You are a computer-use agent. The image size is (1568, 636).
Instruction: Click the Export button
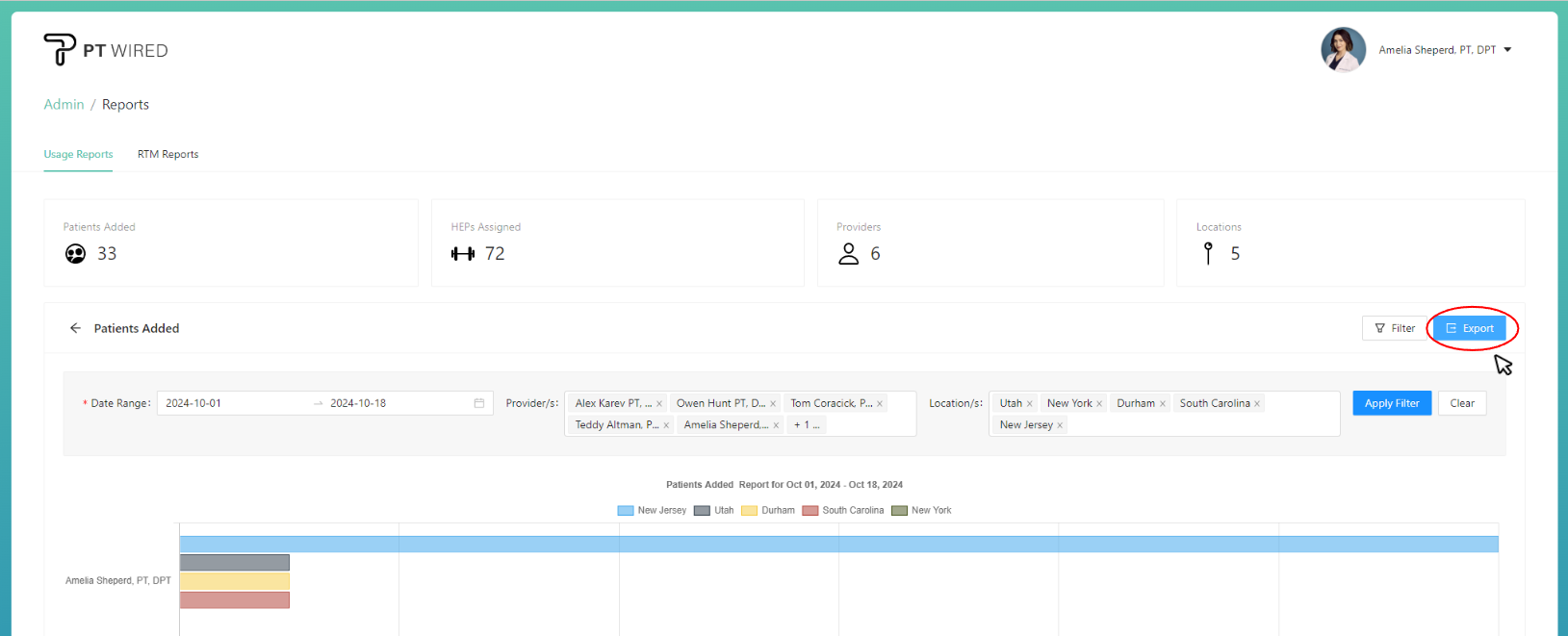(x=1469, y=328)
